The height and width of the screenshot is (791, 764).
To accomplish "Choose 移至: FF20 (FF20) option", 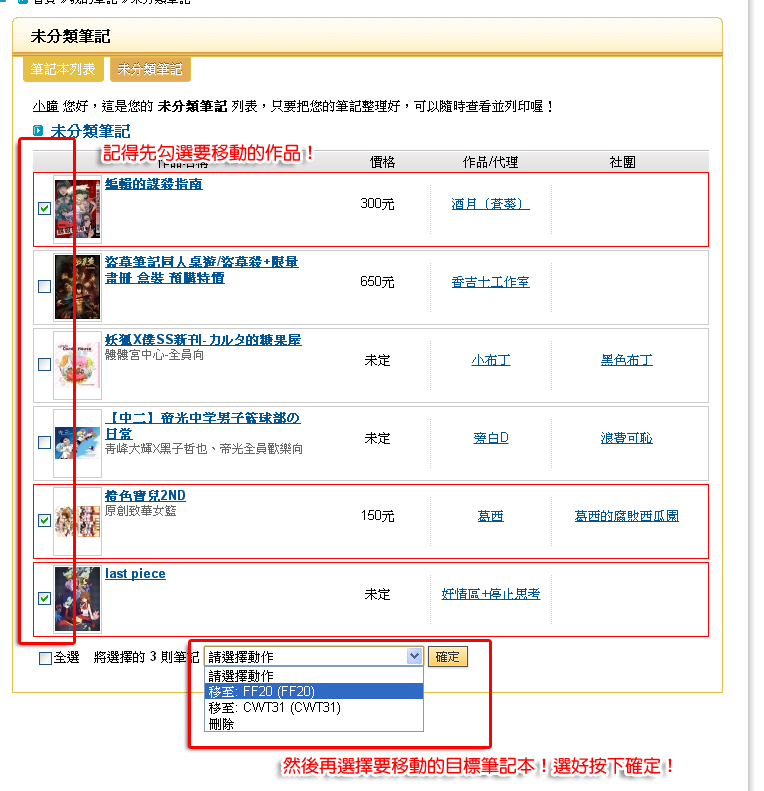I will [313, 691].
